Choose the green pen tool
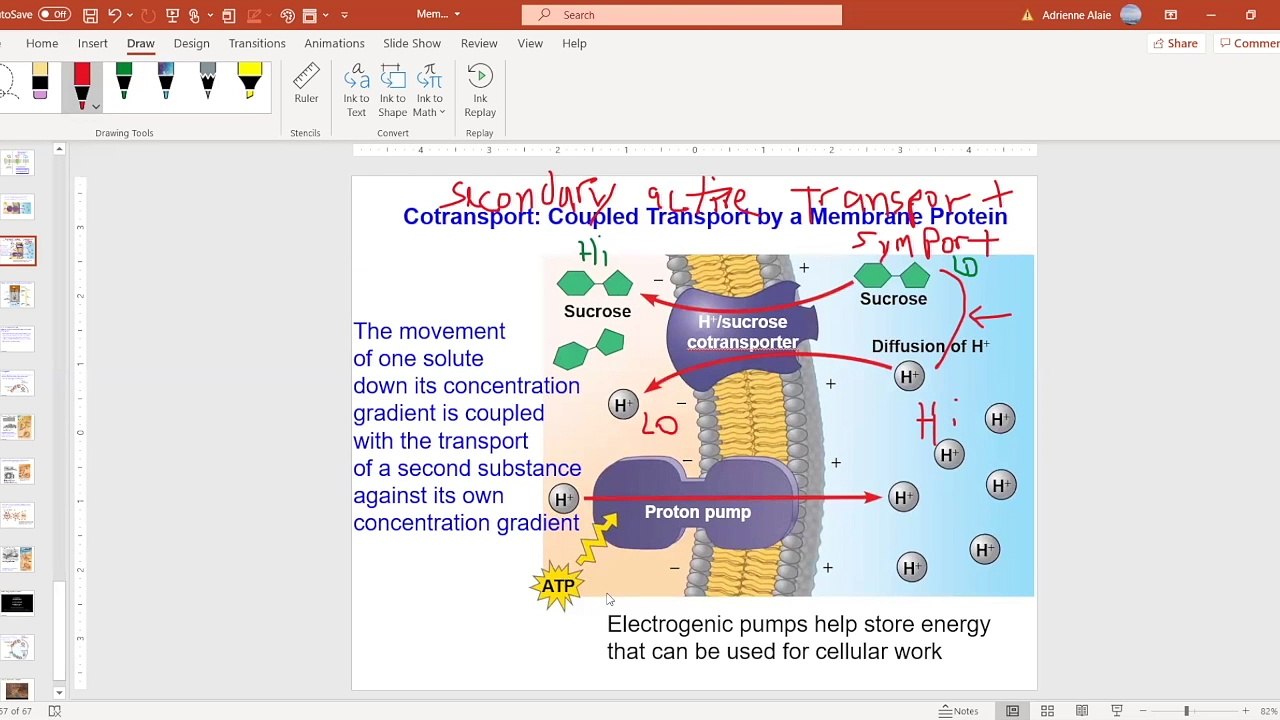The height and width of the screenshot is (720, 1280). pyautogui.click(x=124, y=81)
